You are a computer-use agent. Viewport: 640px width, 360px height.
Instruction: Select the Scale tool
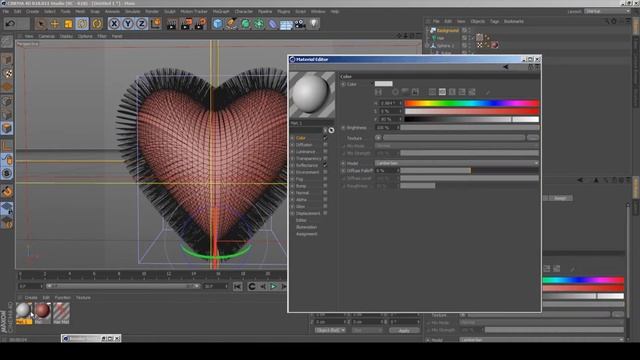click(68, 24)
